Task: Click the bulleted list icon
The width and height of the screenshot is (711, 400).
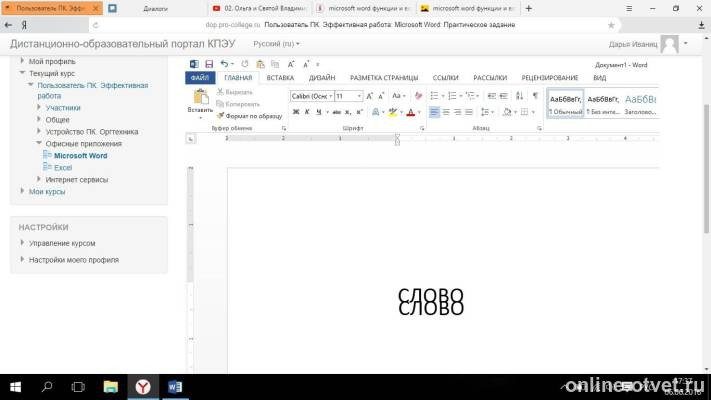Action: pos(434,96)
